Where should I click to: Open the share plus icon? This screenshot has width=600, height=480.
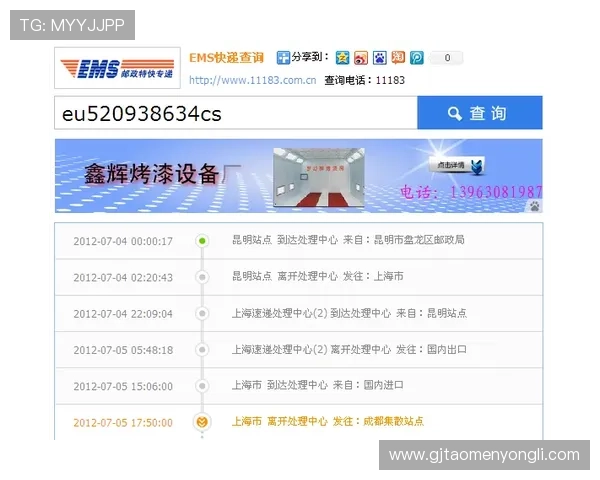(x=283, y=58)
